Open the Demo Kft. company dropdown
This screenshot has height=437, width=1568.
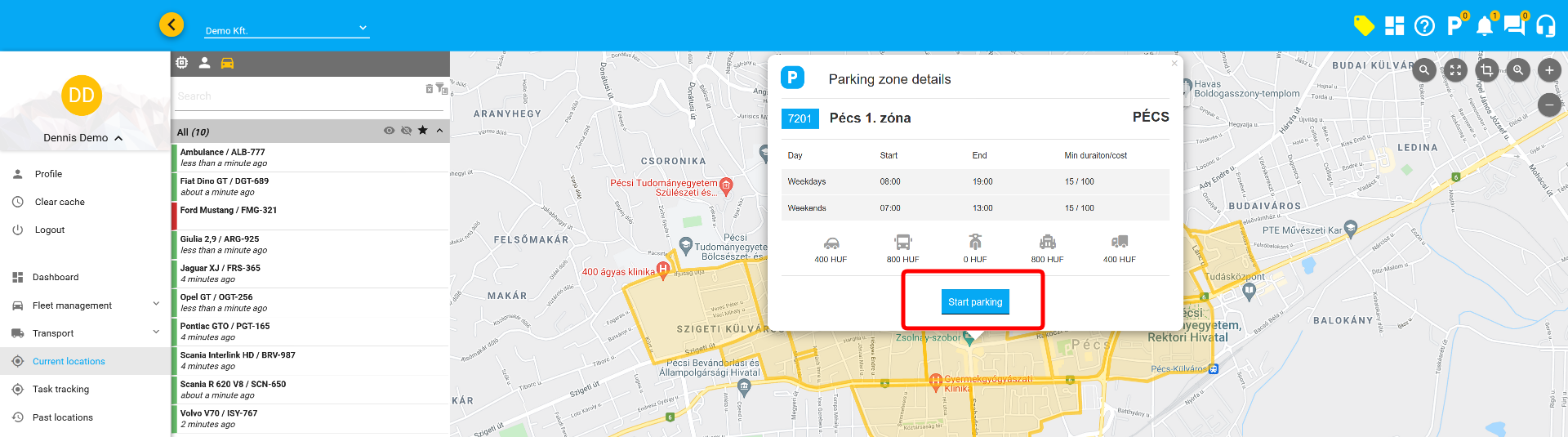(286, 30)
